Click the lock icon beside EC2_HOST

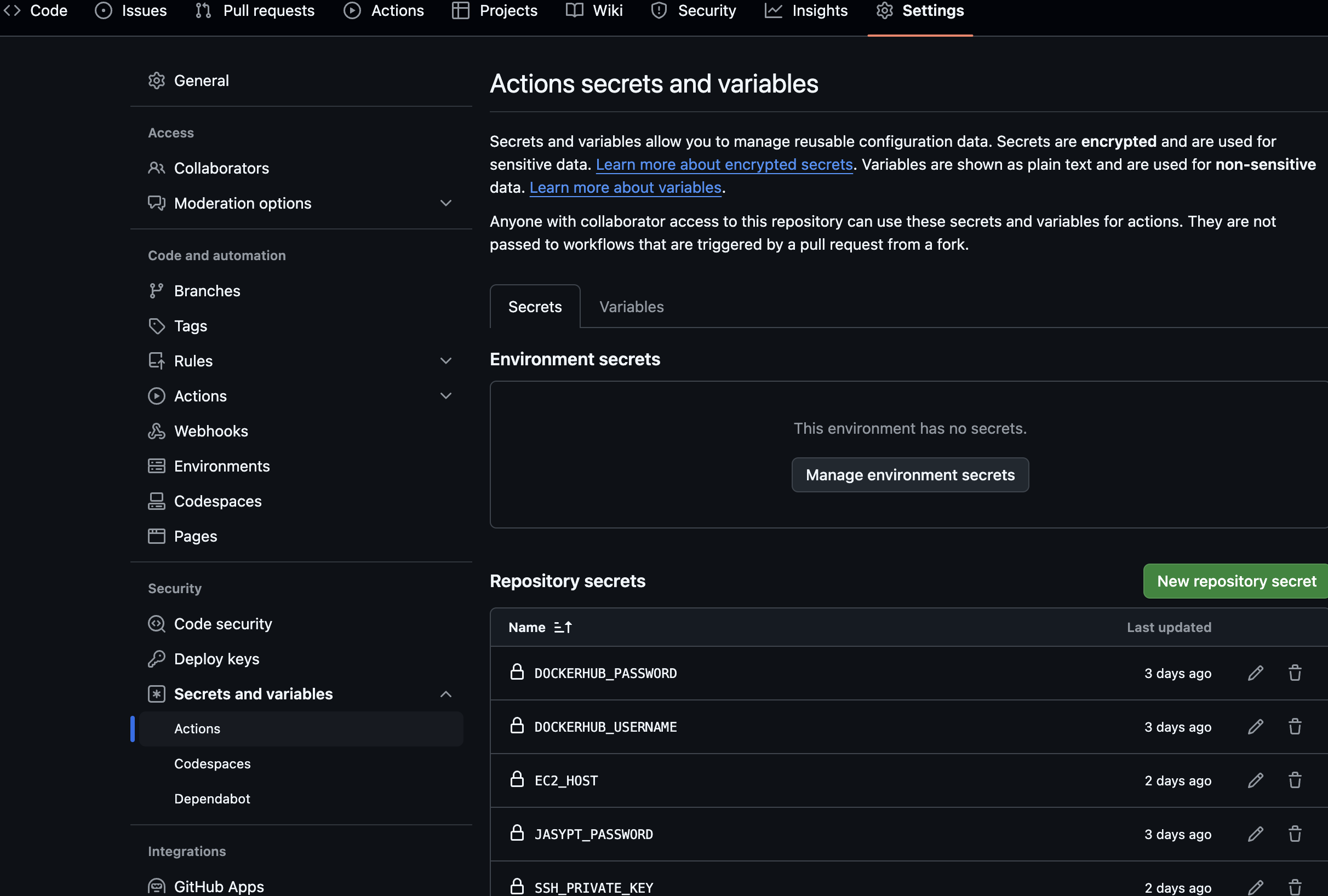pyautogui.click(x=517, y=779)
